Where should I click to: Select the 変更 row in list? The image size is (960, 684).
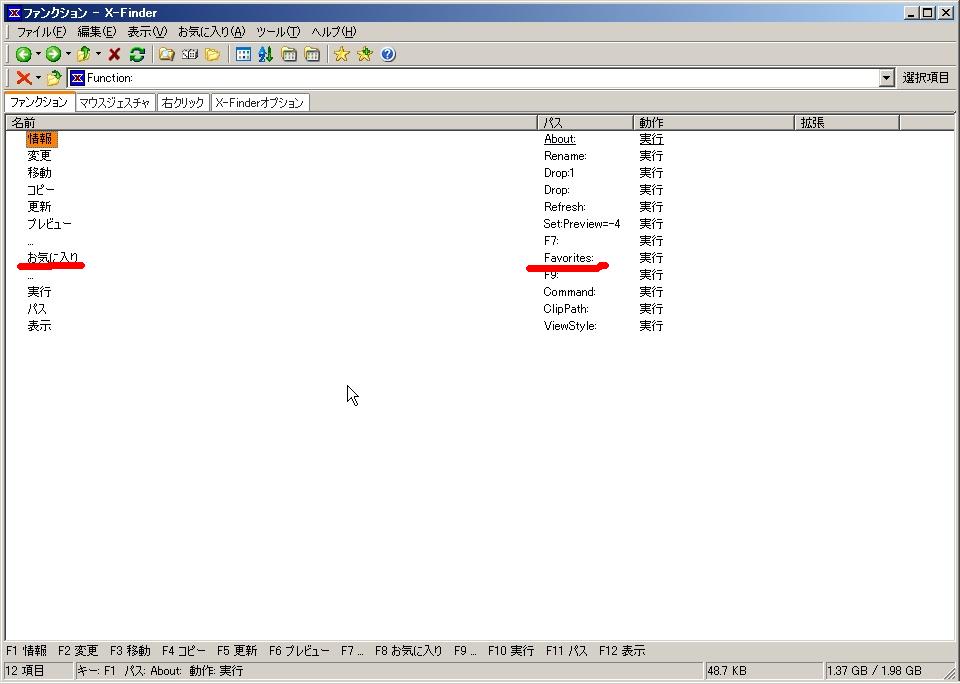coord(39,156)
